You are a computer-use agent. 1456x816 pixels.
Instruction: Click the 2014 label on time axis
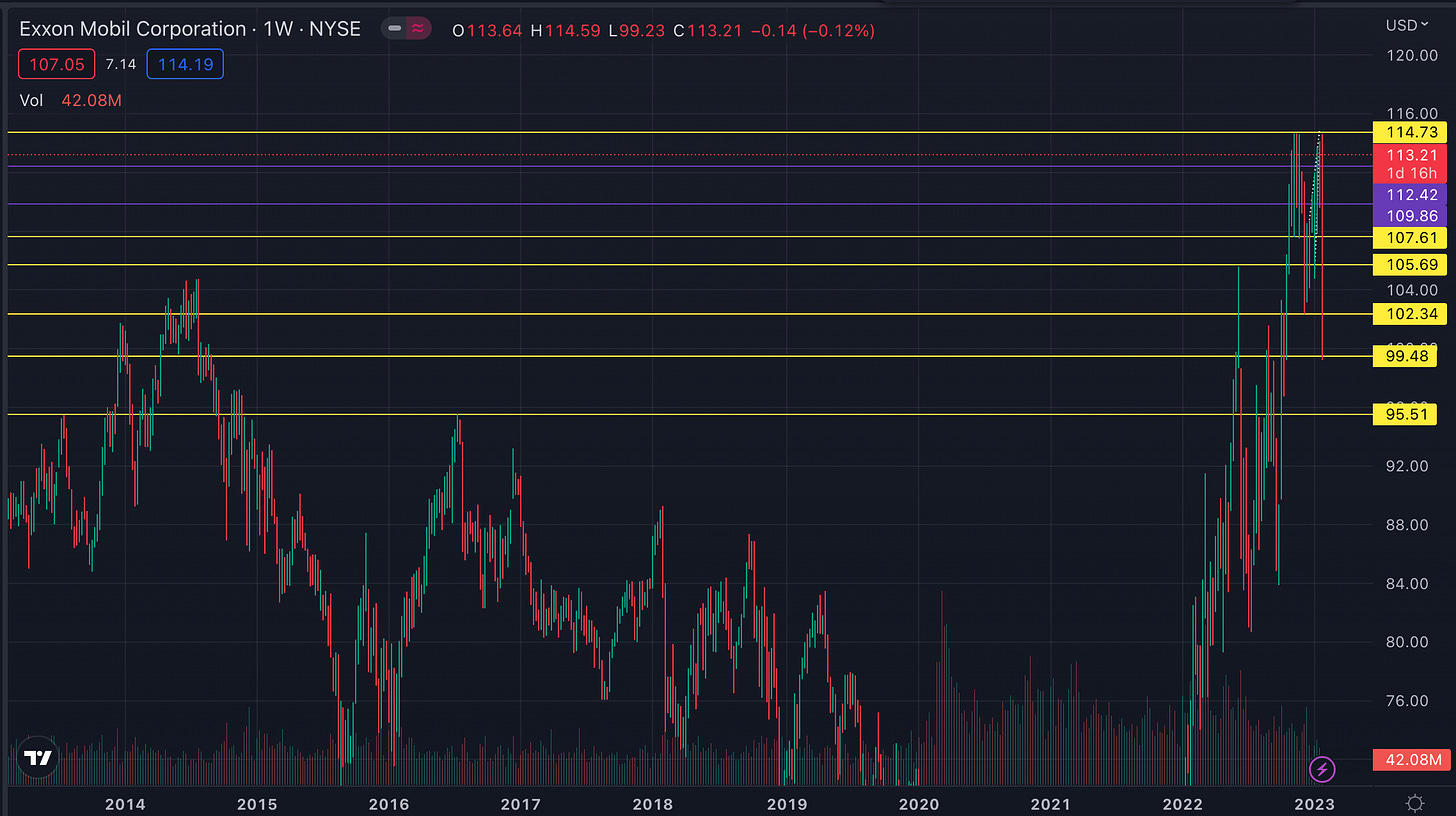pyautogui.click(x=126, y=803)
